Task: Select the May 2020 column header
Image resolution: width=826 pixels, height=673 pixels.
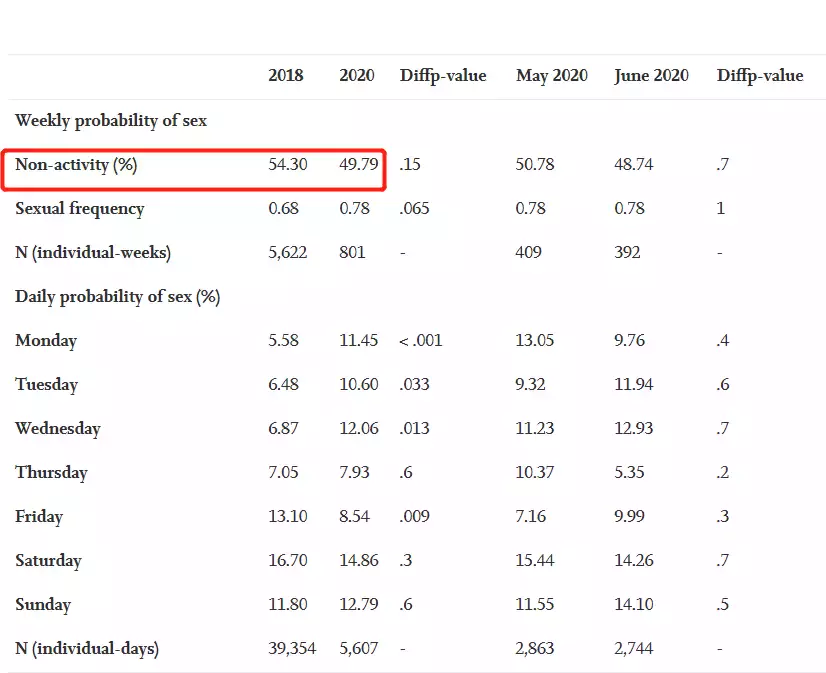Action: [x=551, y=76]
